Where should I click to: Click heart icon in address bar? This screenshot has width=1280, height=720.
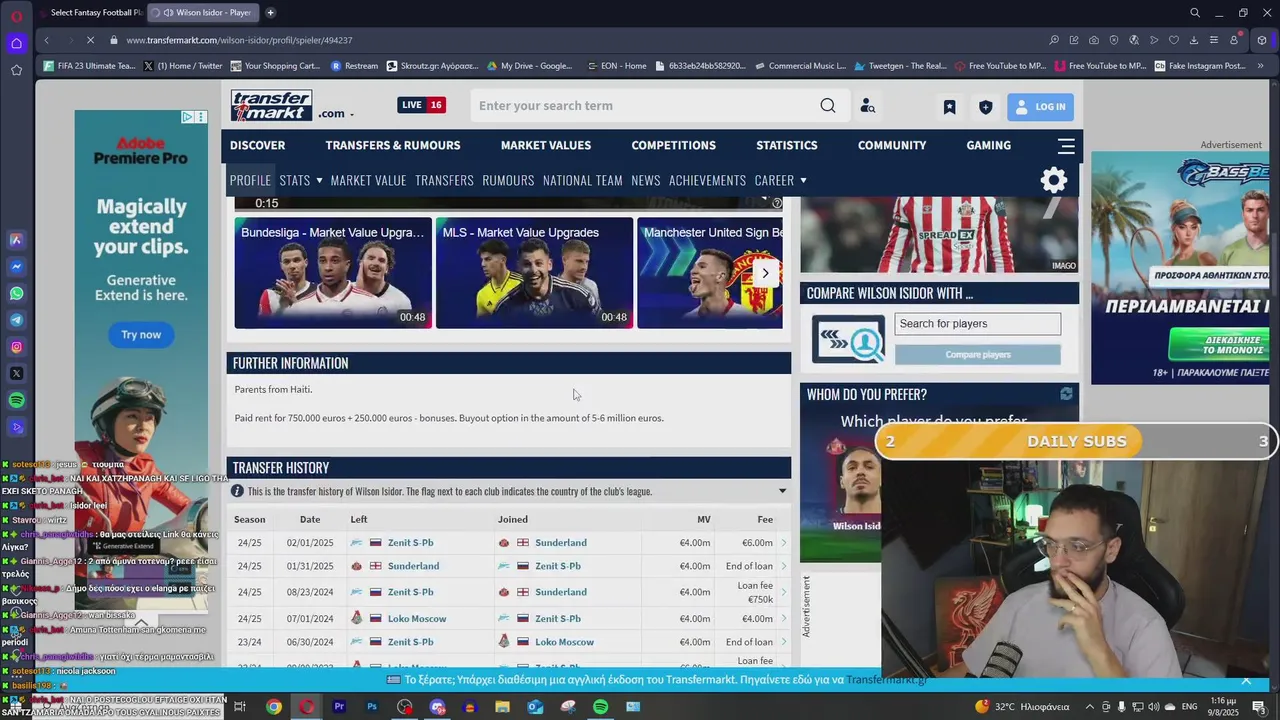1174,40
